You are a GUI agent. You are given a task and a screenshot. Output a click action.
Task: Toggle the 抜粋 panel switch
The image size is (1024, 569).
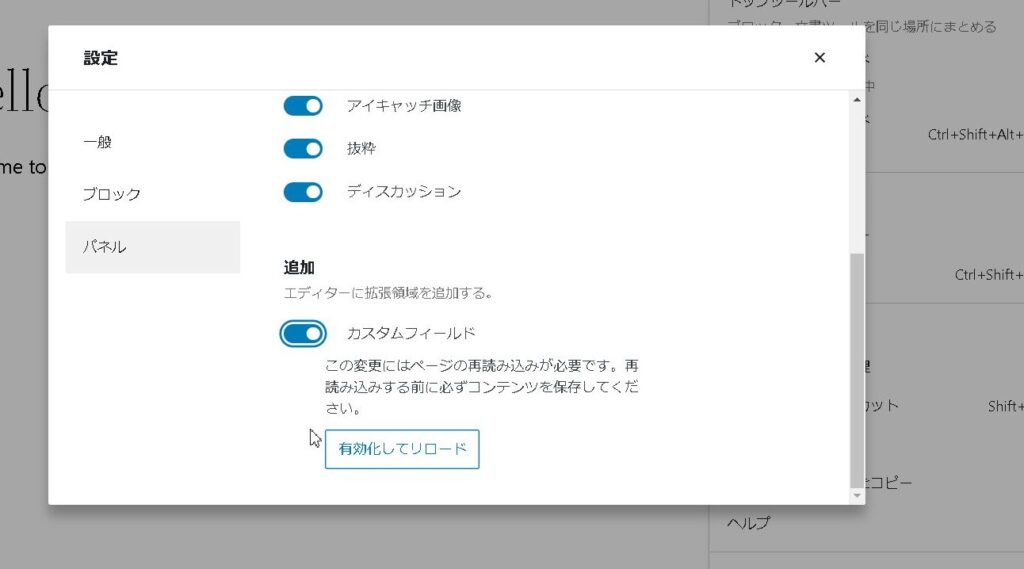click(303, 149)
